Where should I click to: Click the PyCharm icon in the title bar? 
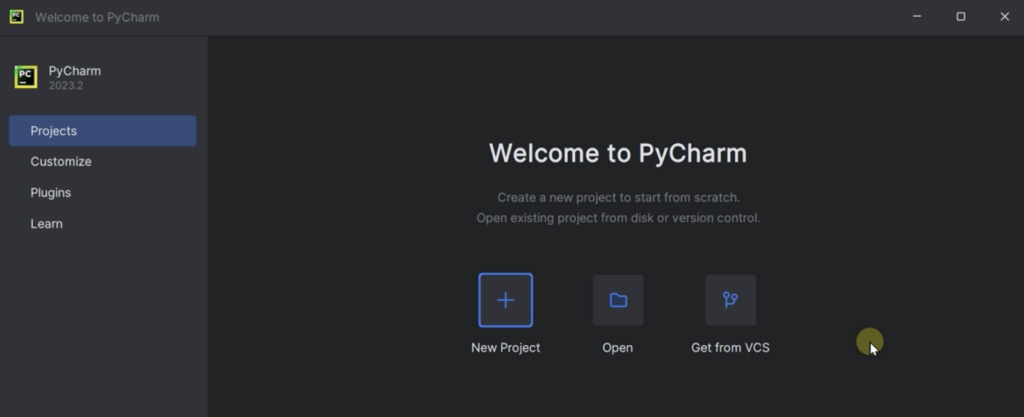coord(16,17)
